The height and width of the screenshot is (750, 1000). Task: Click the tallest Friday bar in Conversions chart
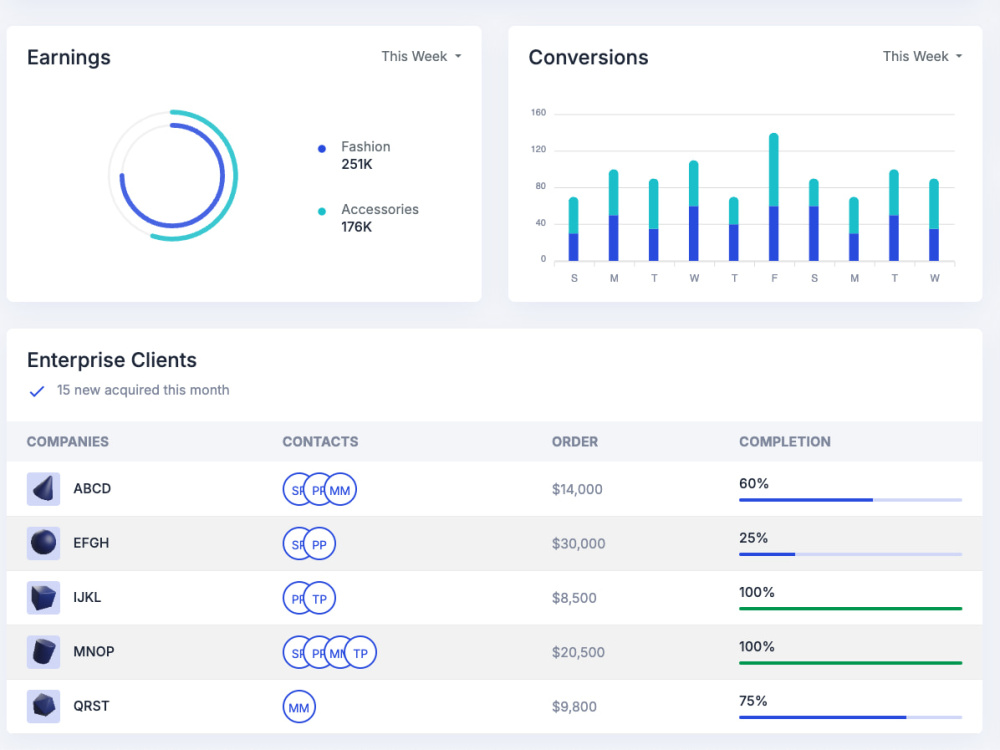(x=774, y=196)
